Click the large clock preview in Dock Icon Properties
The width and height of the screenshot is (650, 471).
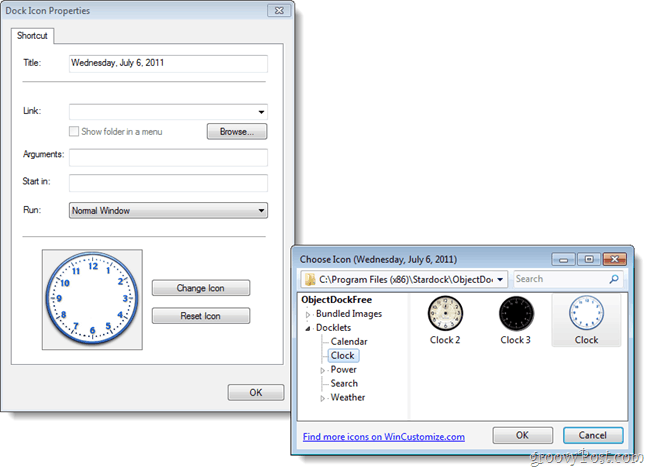click(92, 299)
